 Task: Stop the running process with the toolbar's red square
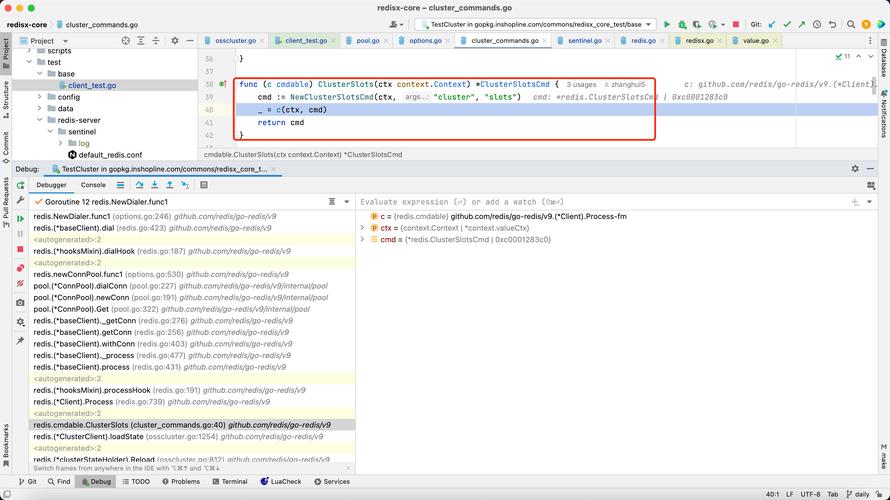pos(736,24)
